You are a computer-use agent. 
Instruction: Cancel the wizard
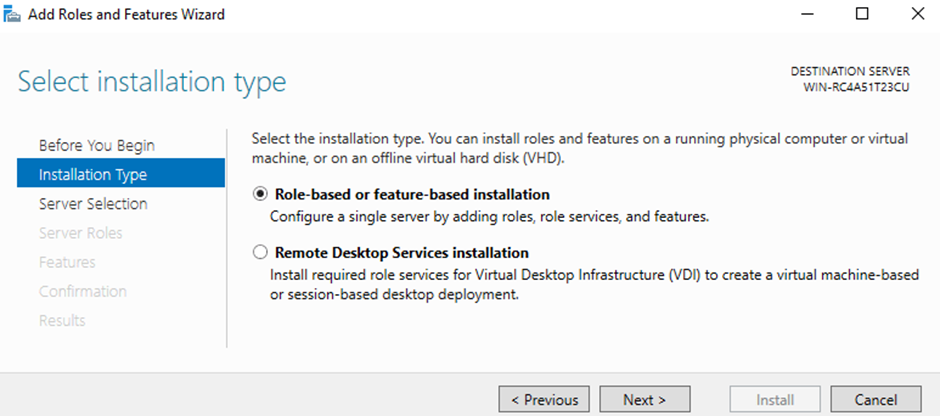click(x=875, y=399)
